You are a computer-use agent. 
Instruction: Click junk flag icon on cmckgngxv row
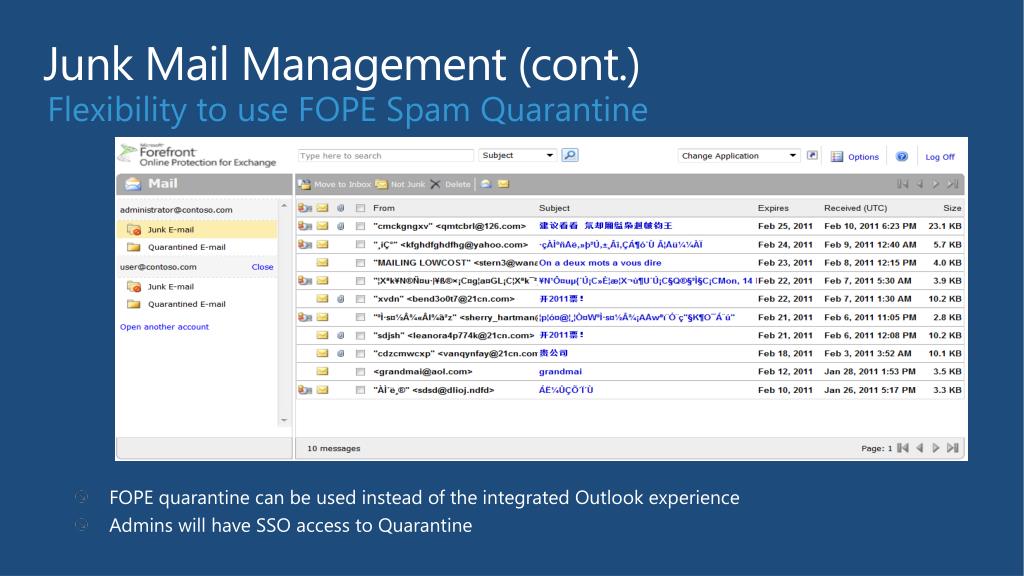pyautogui.click(x=305, y=226)
